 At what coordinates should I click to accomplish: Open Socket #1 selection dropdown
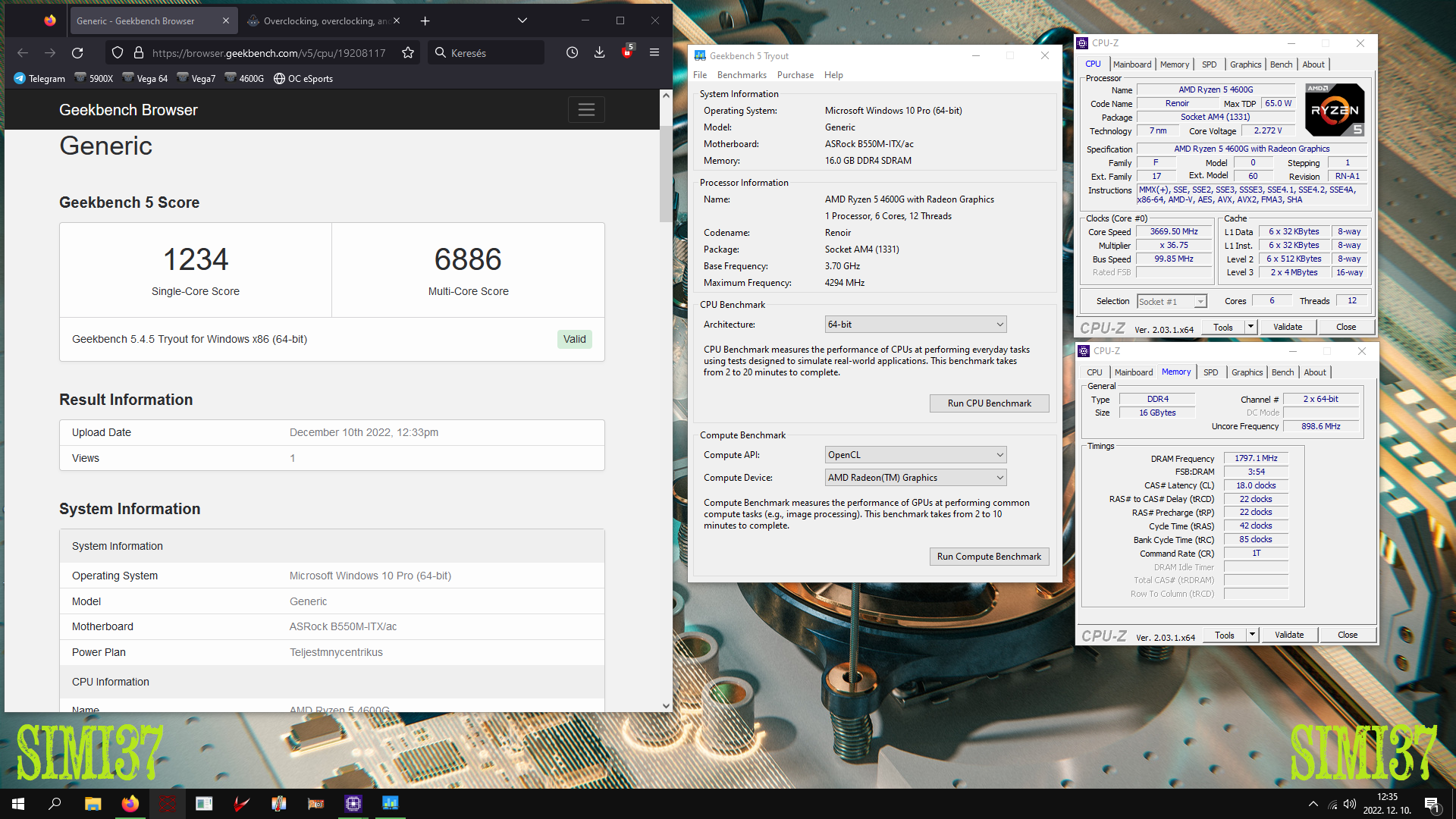(x=1172, y=302)
